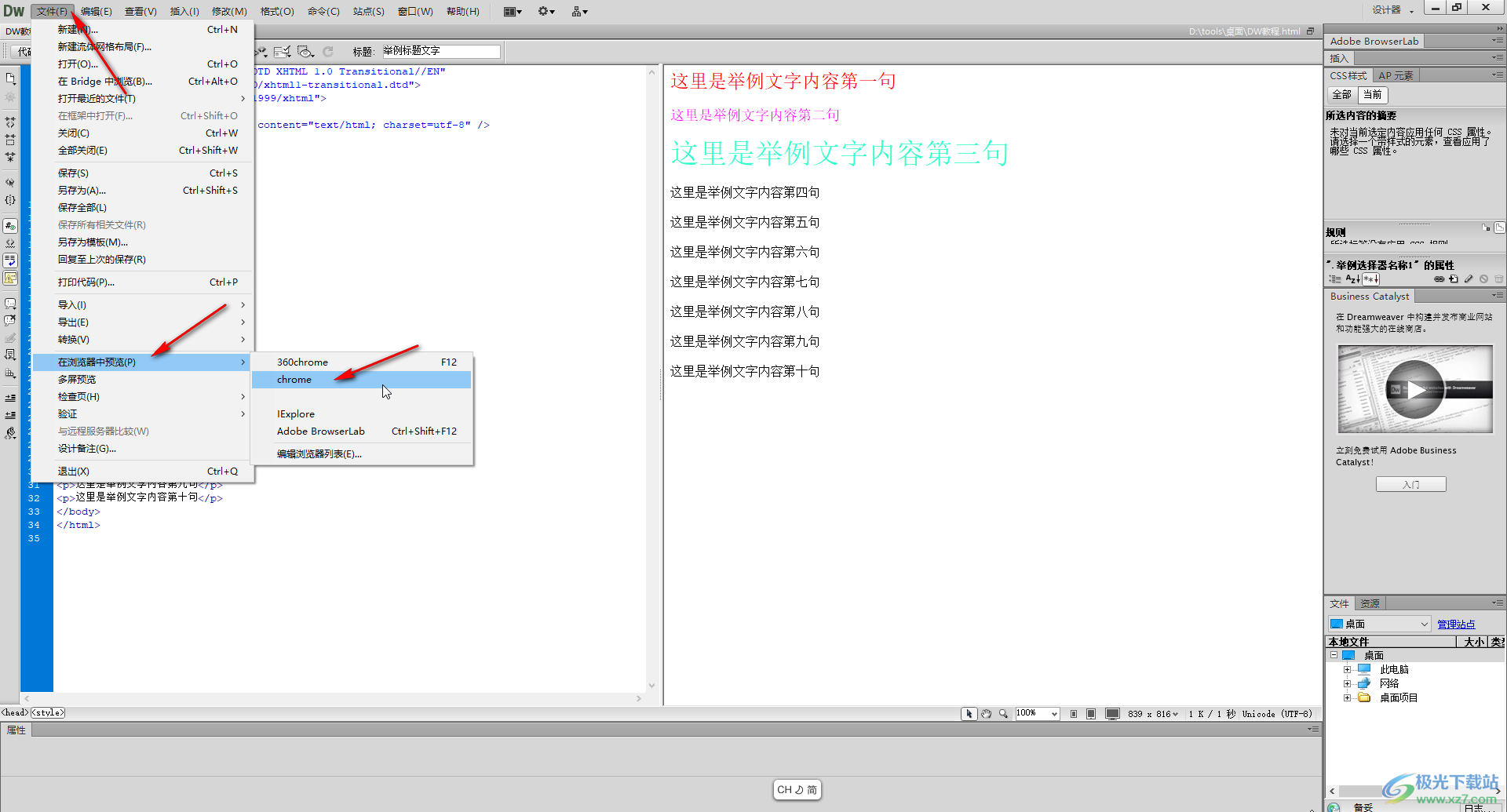
Task: Choose chrome in browser preview submenu
Action: point(362,380)
